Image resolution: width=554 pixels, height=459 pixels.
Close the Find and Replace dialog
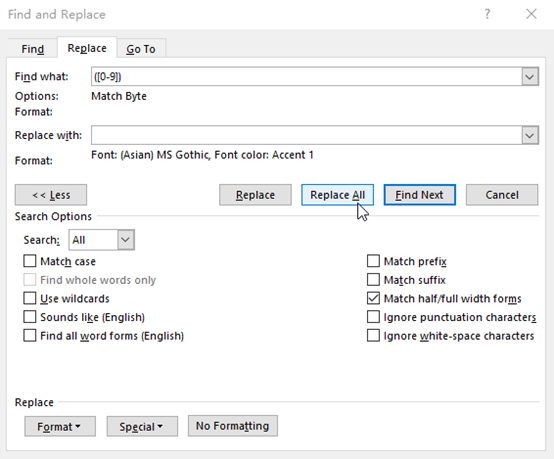tap(531, 14)
